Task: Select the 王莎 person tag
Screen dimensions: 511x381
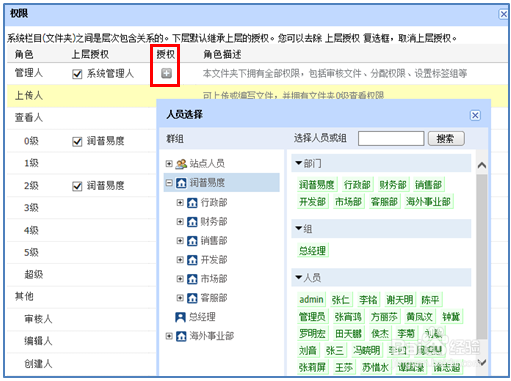Action: [344, 367]
